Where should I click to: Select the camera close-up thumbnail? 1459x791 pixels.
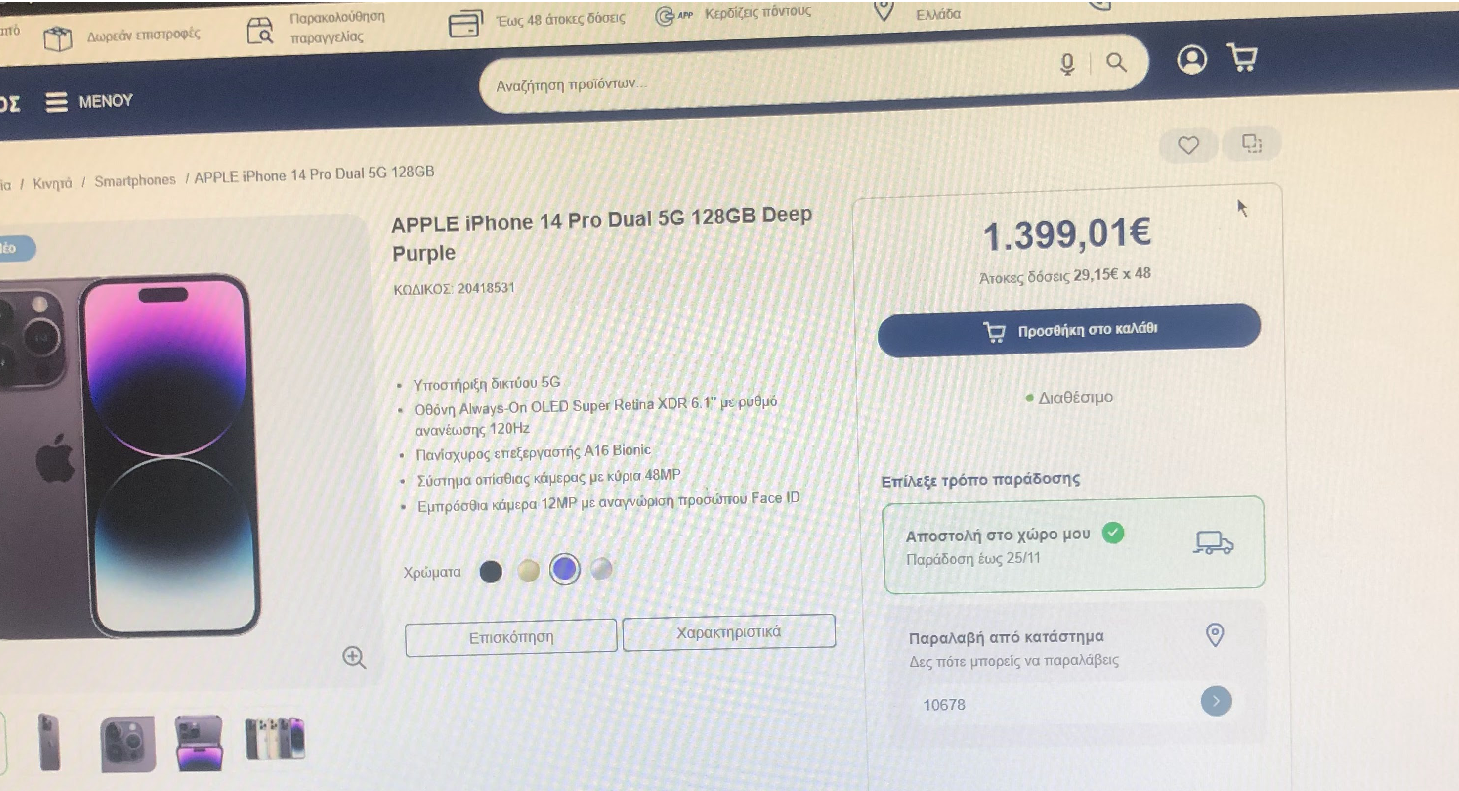[x=128, y=744]
